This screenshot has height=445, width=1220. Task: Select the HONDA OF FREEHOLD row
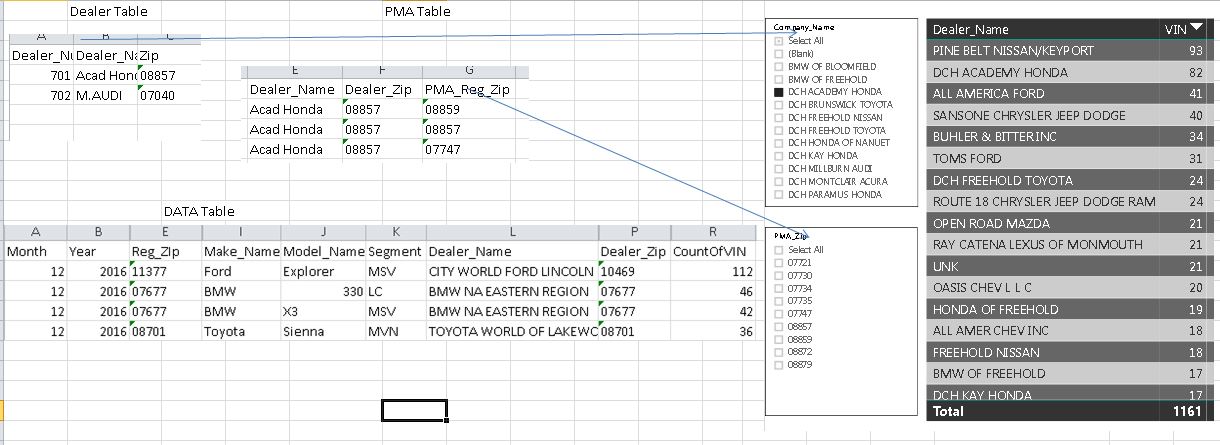(1069, 309)
